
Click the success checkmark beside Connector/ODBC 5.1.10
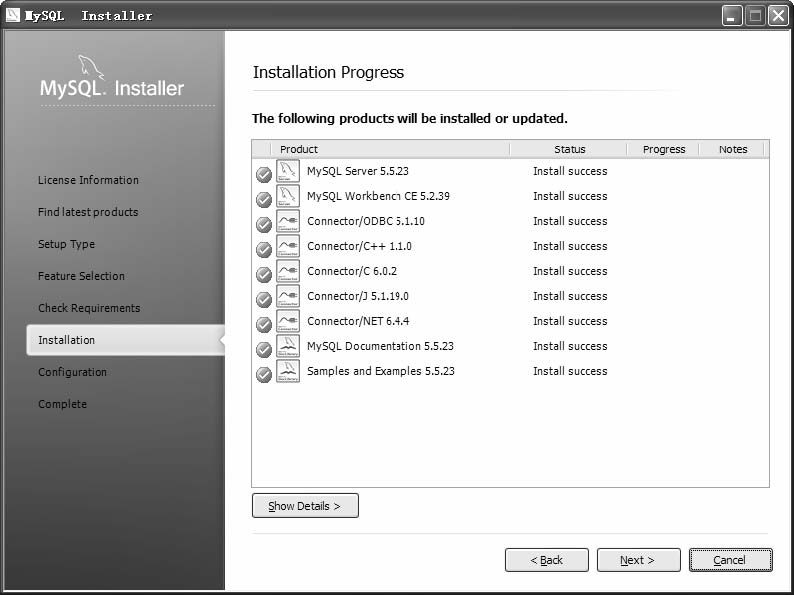264,224
